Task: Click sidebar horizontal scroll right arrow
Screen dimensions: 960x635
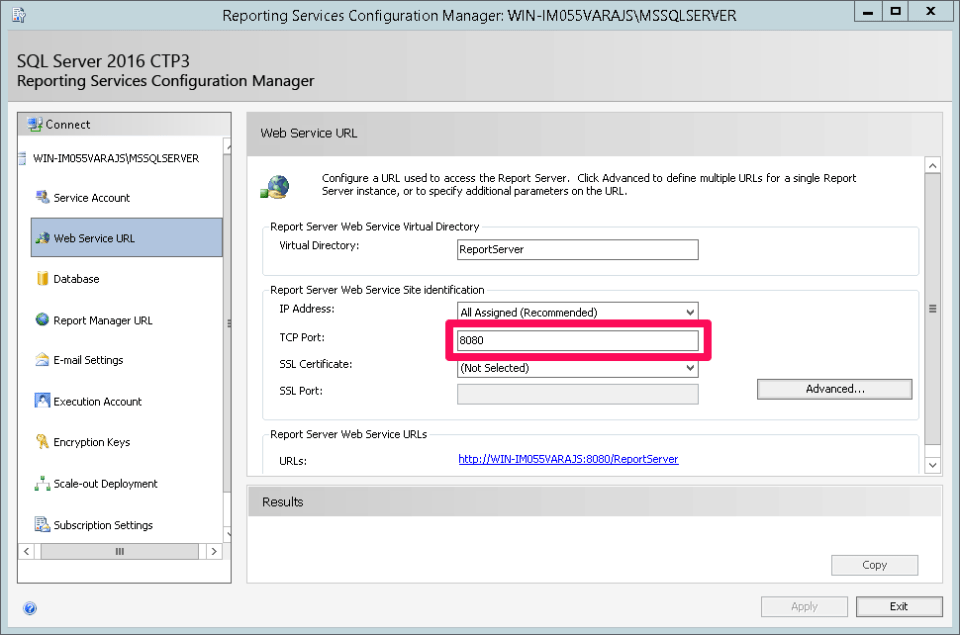Action: pos(214,551)
